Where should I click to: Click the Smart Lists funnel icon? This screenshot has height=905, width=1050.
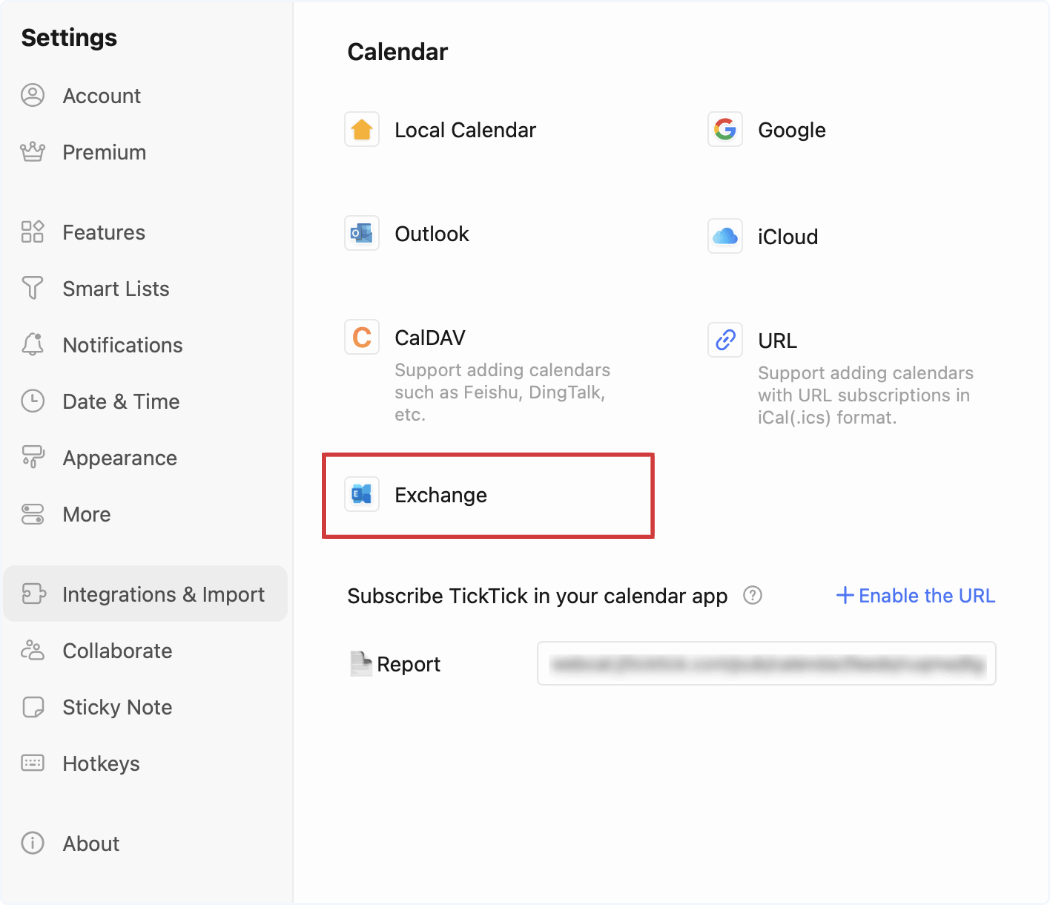(x=33, y=288)
